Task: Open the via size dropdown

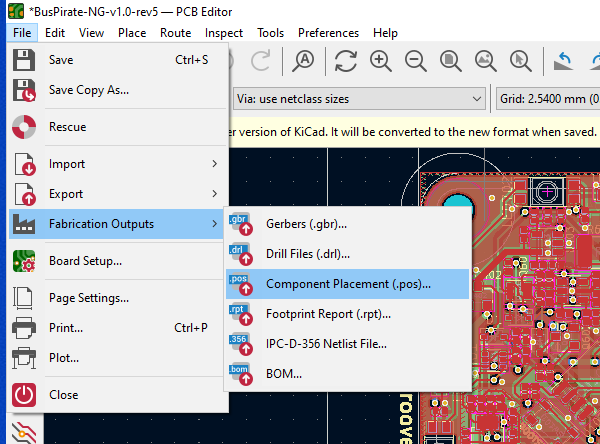Action: [x=359, y=99]
